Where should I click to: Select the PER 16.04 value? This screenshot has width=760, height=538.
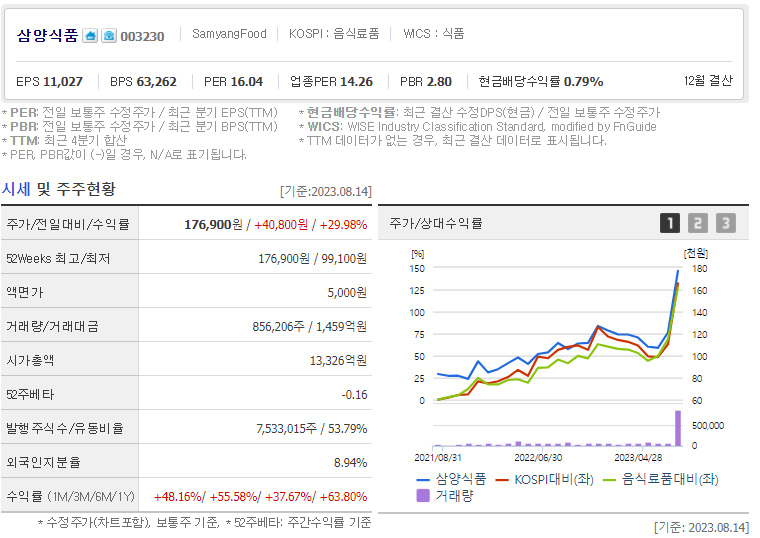click(x=233, y=81)
